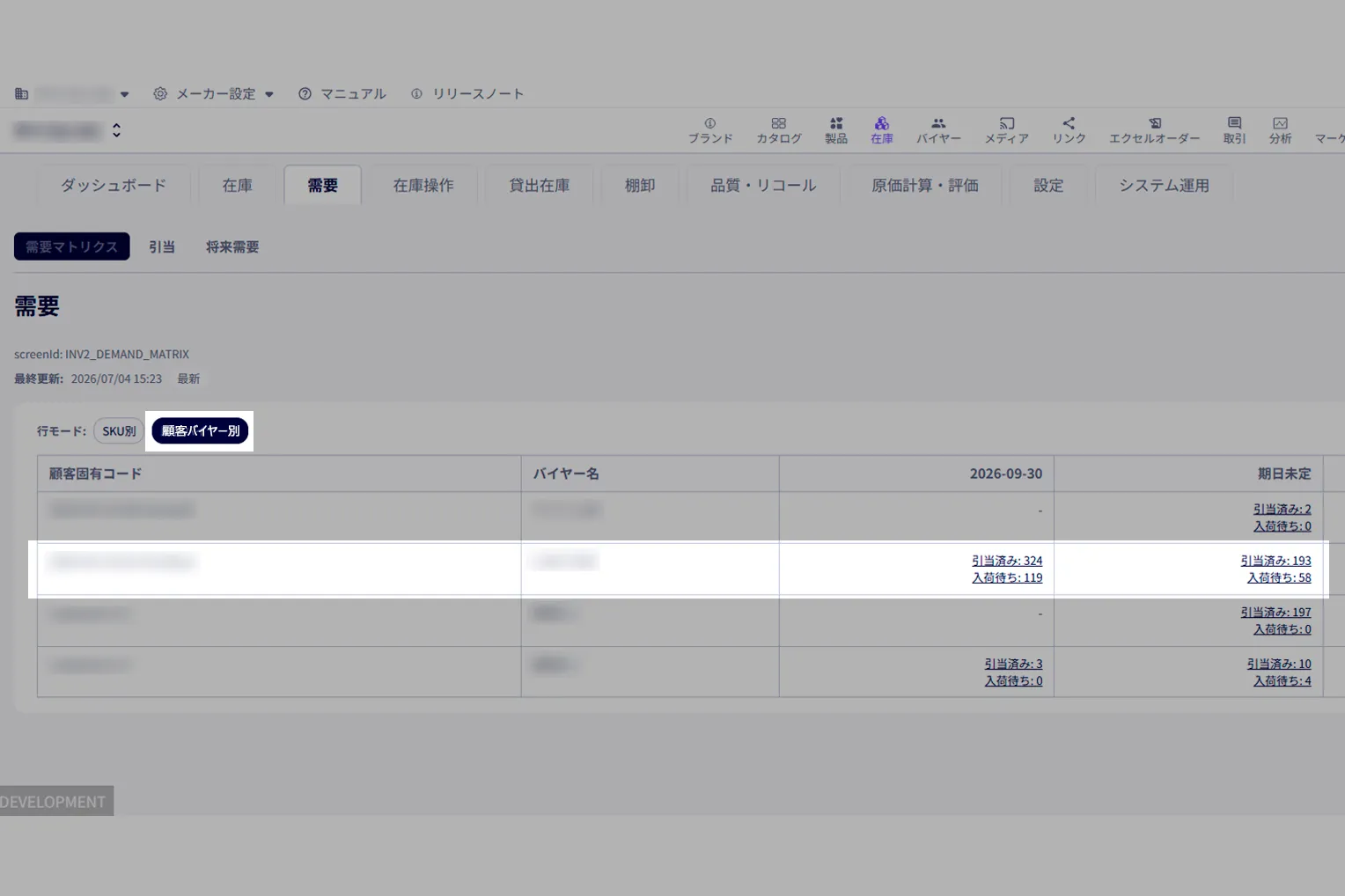Open the カタログ navigation icon
The height and width of the screenshot is (896, 1345).
(778, 130)
